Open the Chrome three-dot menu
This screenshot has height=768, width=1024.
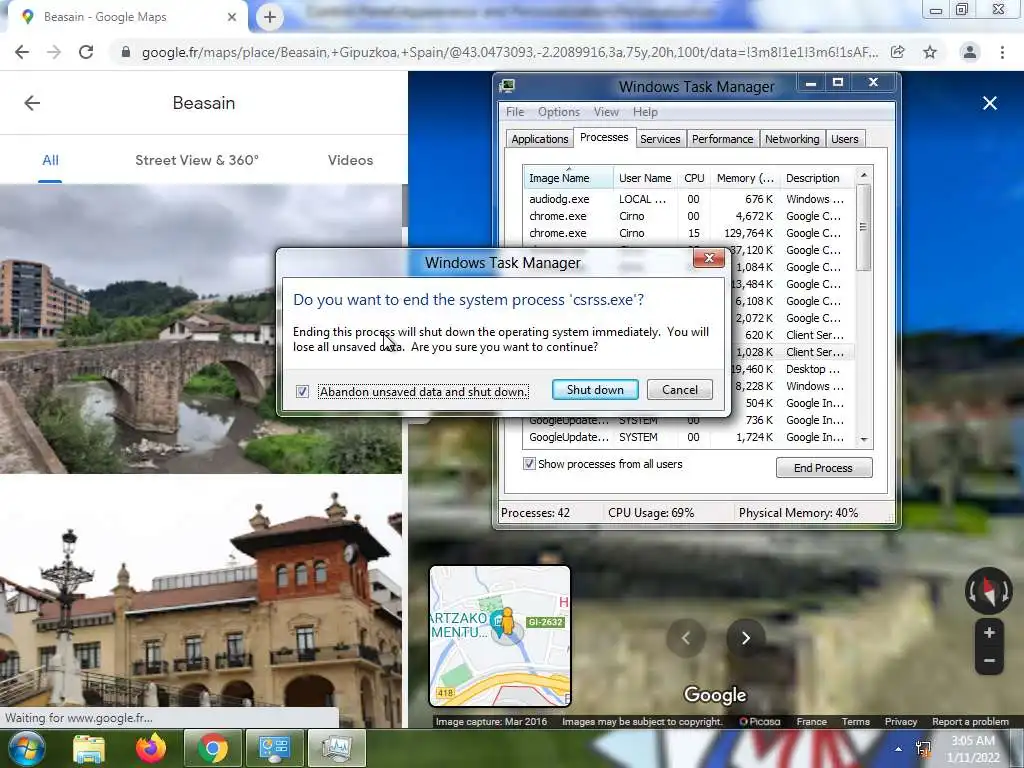coord(1002,52)
